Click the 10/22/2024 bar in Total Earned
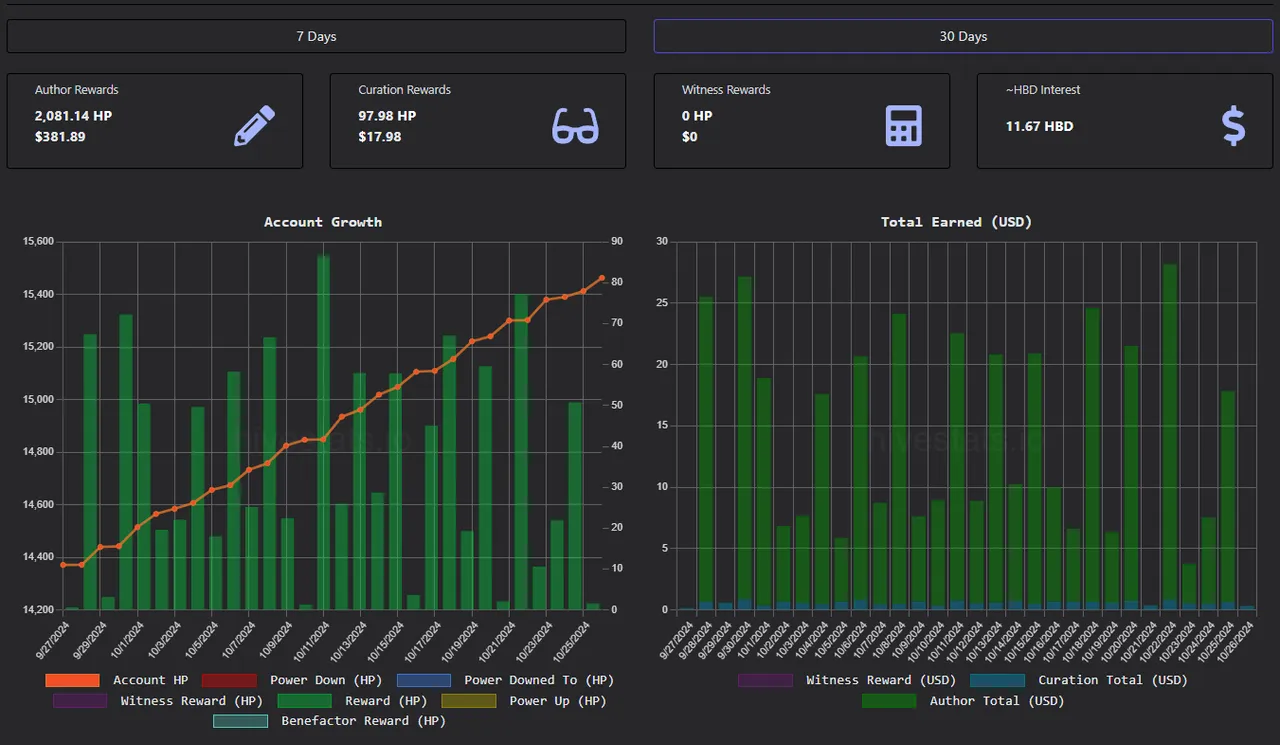Image resolution: width=1280 pixels, height=745 pixels. pyautogui.click(x=1170, y=436)
